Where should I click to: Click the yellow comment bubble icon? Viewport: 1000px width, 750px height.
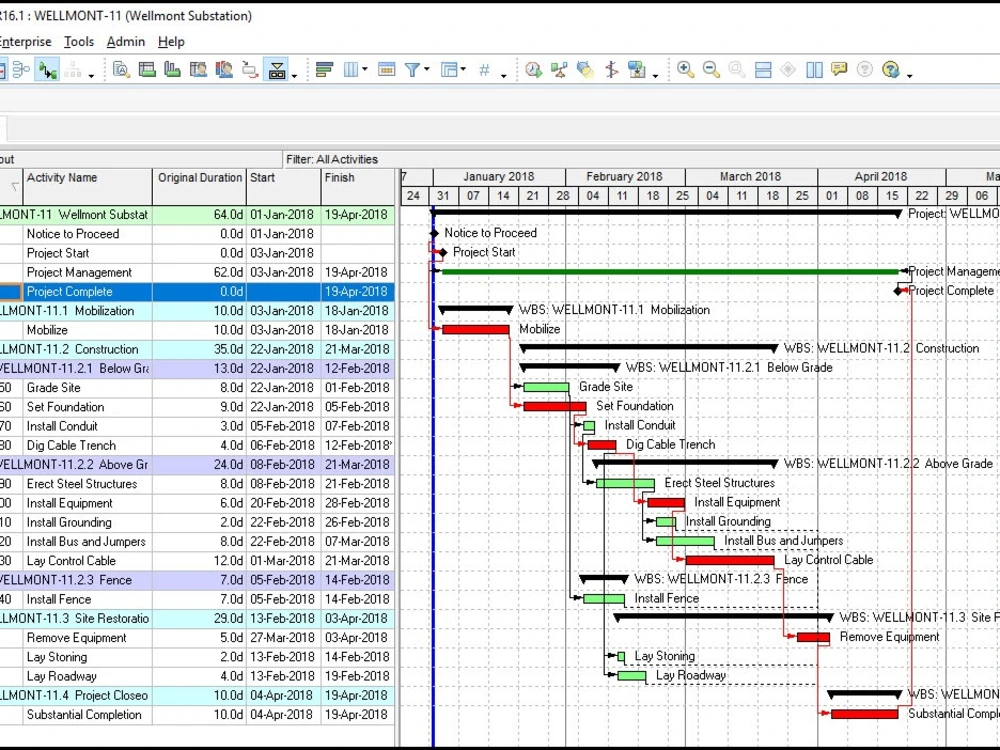tap(839, 69)
